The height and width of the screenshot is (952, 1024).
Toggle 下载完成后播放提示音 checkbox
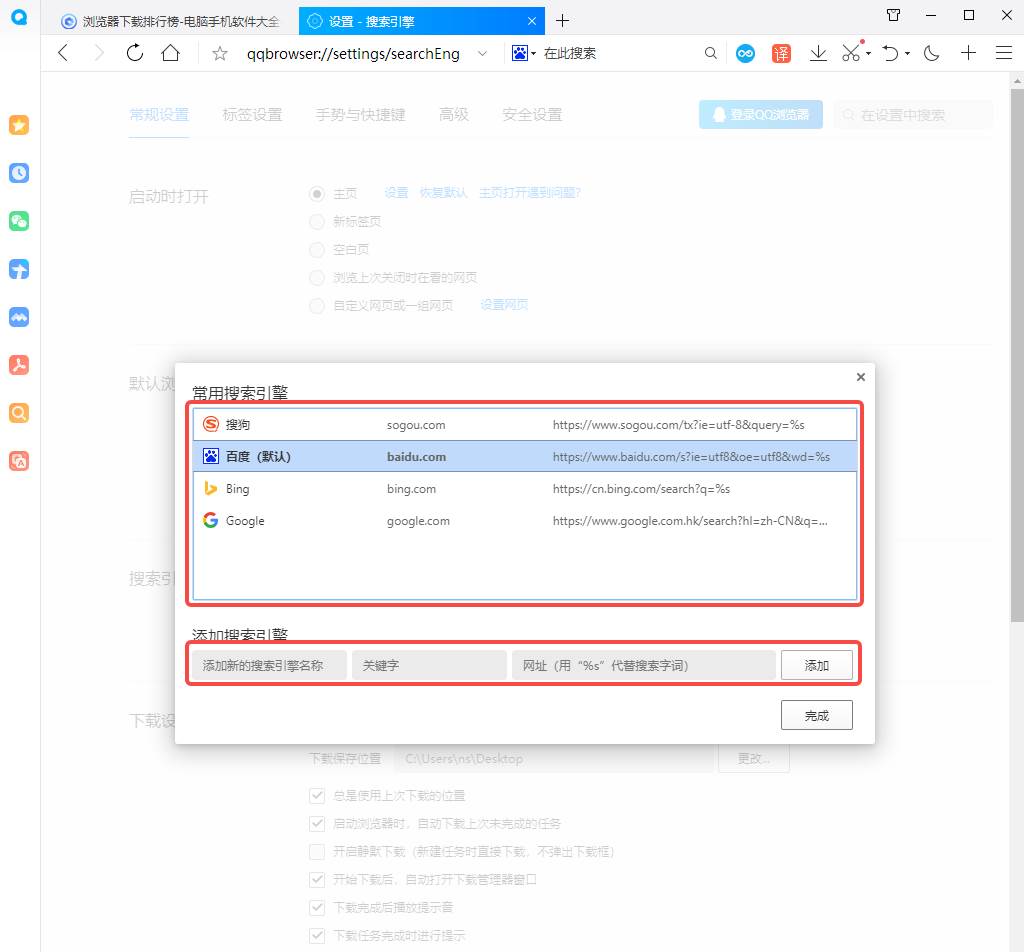317,908
